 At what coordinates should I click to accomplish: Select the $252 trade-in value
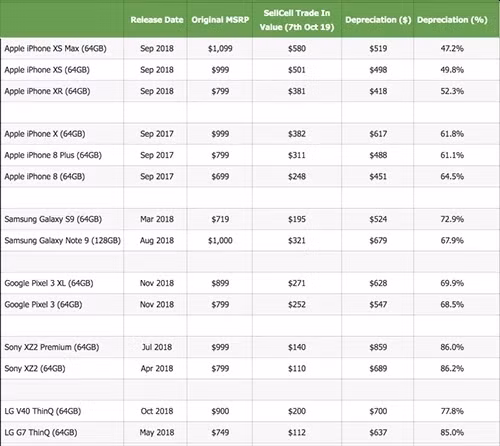(297, 305)
